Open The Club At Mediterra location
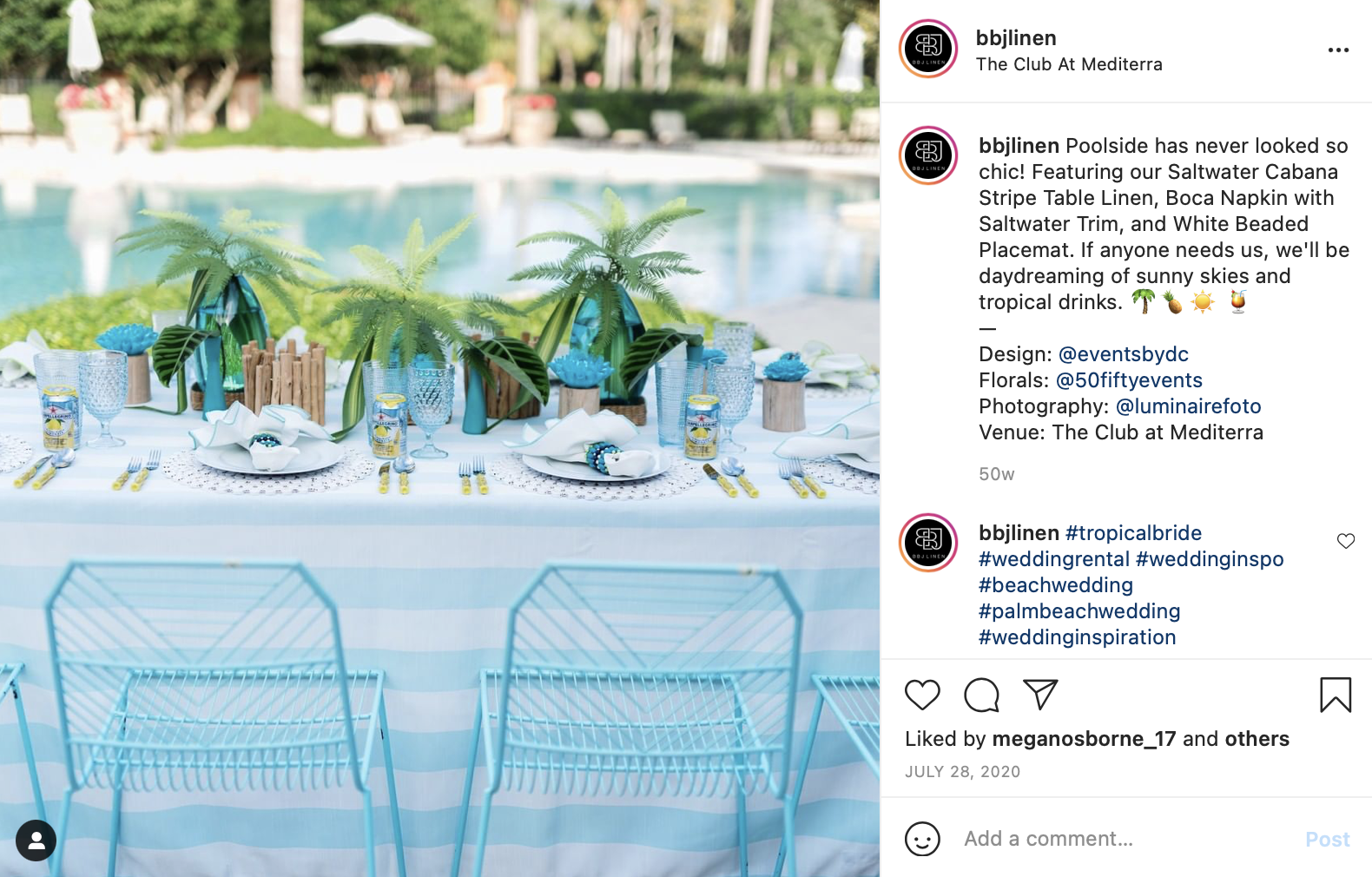Image resolution: width=1372 pixels, height=877 pixels. [x=1069, y=64]
